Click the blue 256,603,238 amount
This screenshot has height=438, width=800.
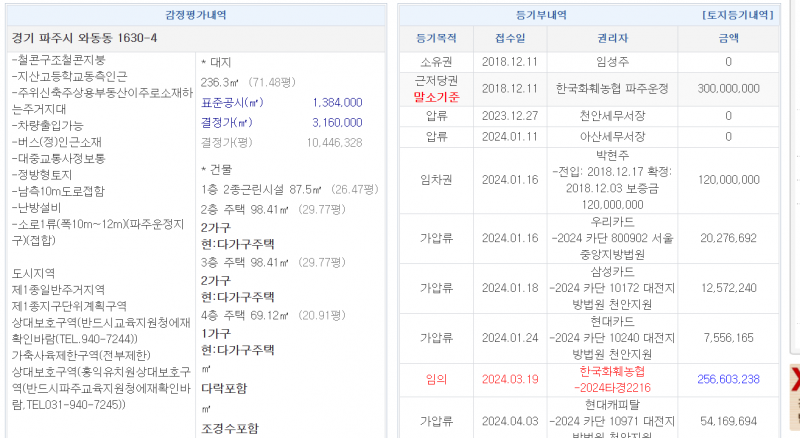728,379
